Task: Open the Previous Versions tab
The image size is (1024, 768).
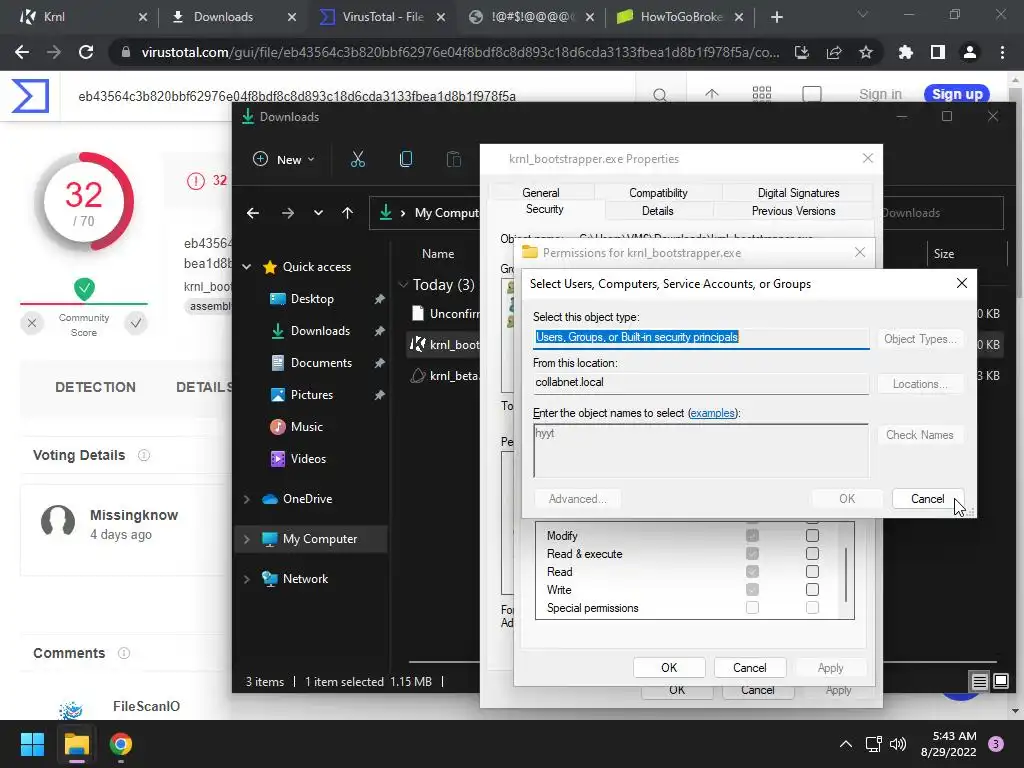Action: click(793, 211)
